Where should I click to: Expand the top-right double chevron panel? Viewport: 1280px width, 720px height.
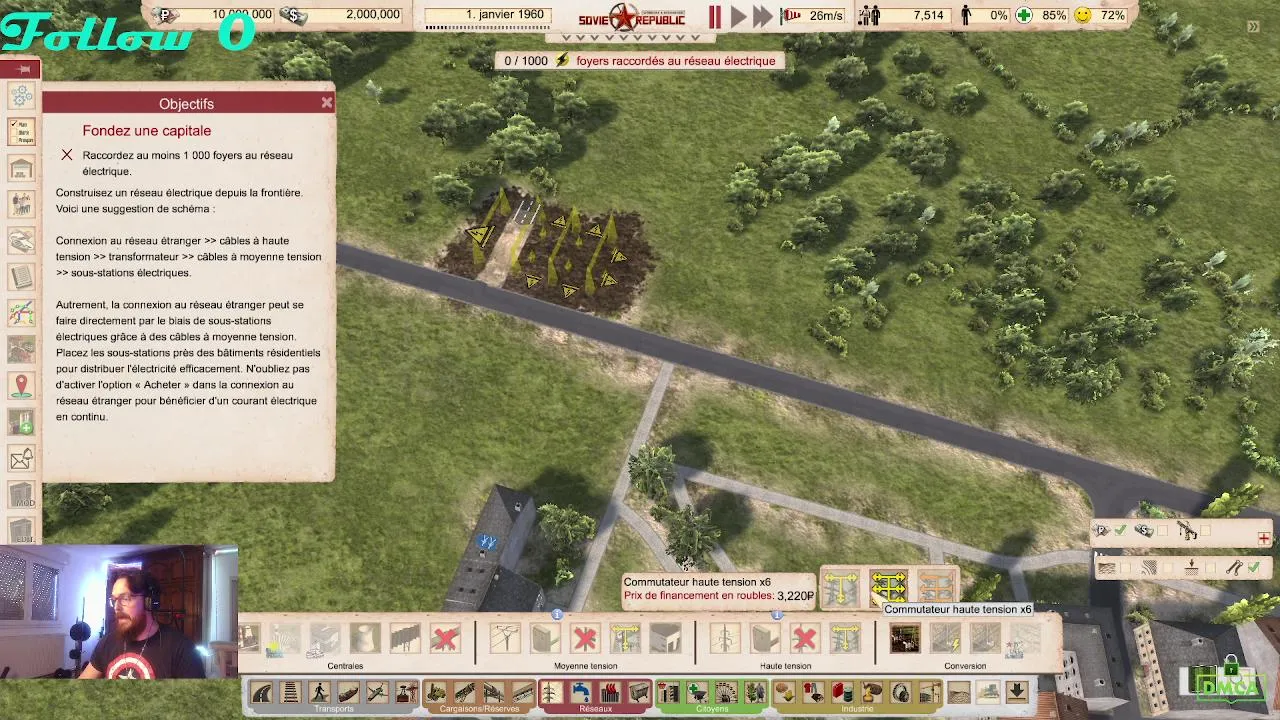point(1253,27)
